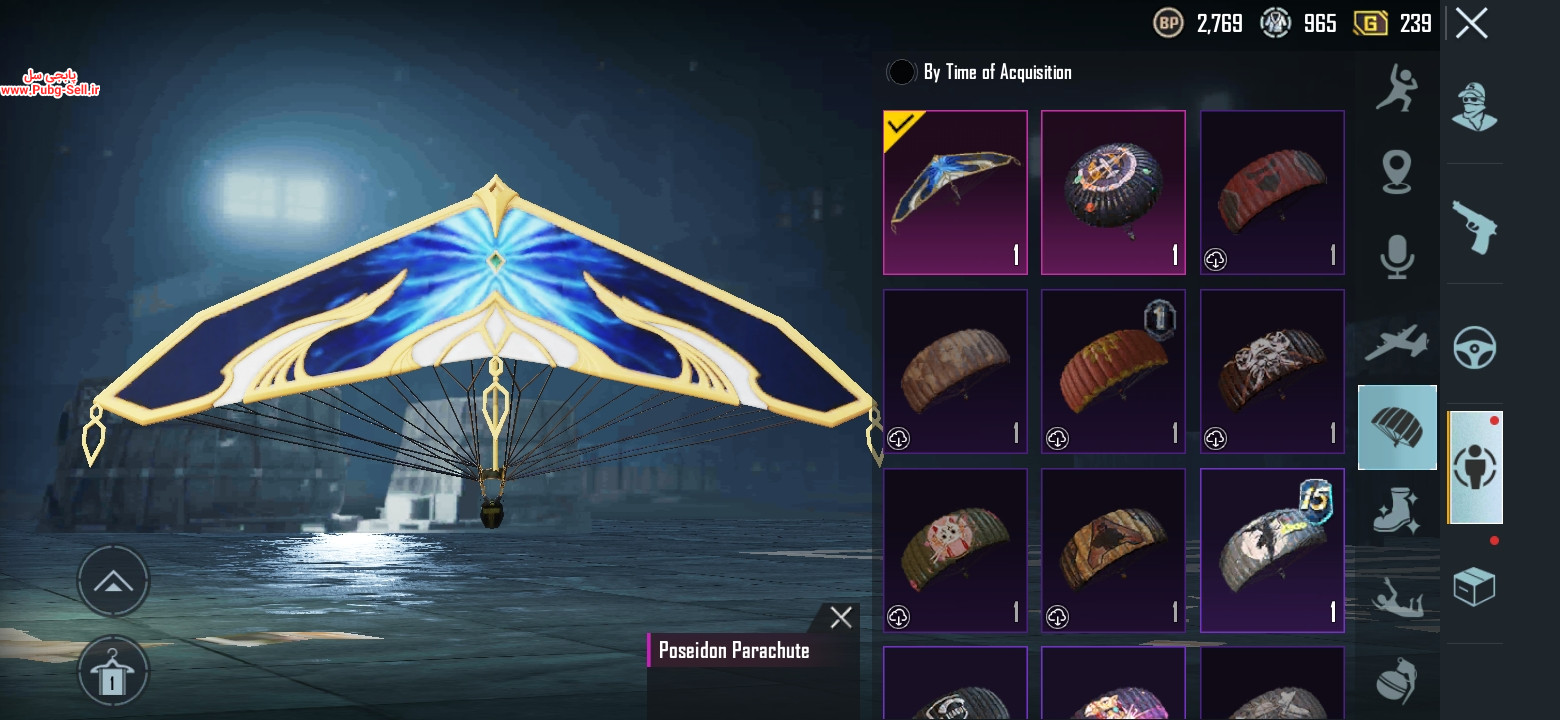Screen dimensions: 1560x720
Task: Open the shoes footwear category icon
Action: tap(1397, 510)
